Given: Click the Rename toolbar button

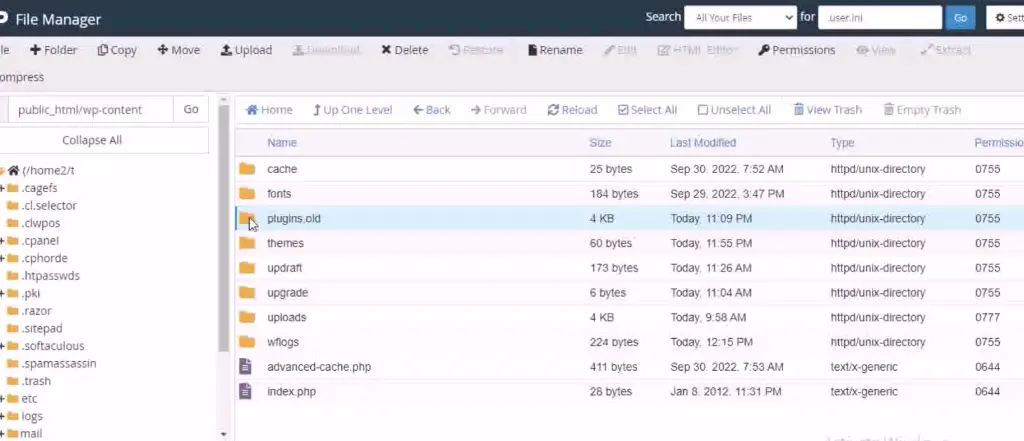Looking at the screenshot, I should (x=555, y=50).
